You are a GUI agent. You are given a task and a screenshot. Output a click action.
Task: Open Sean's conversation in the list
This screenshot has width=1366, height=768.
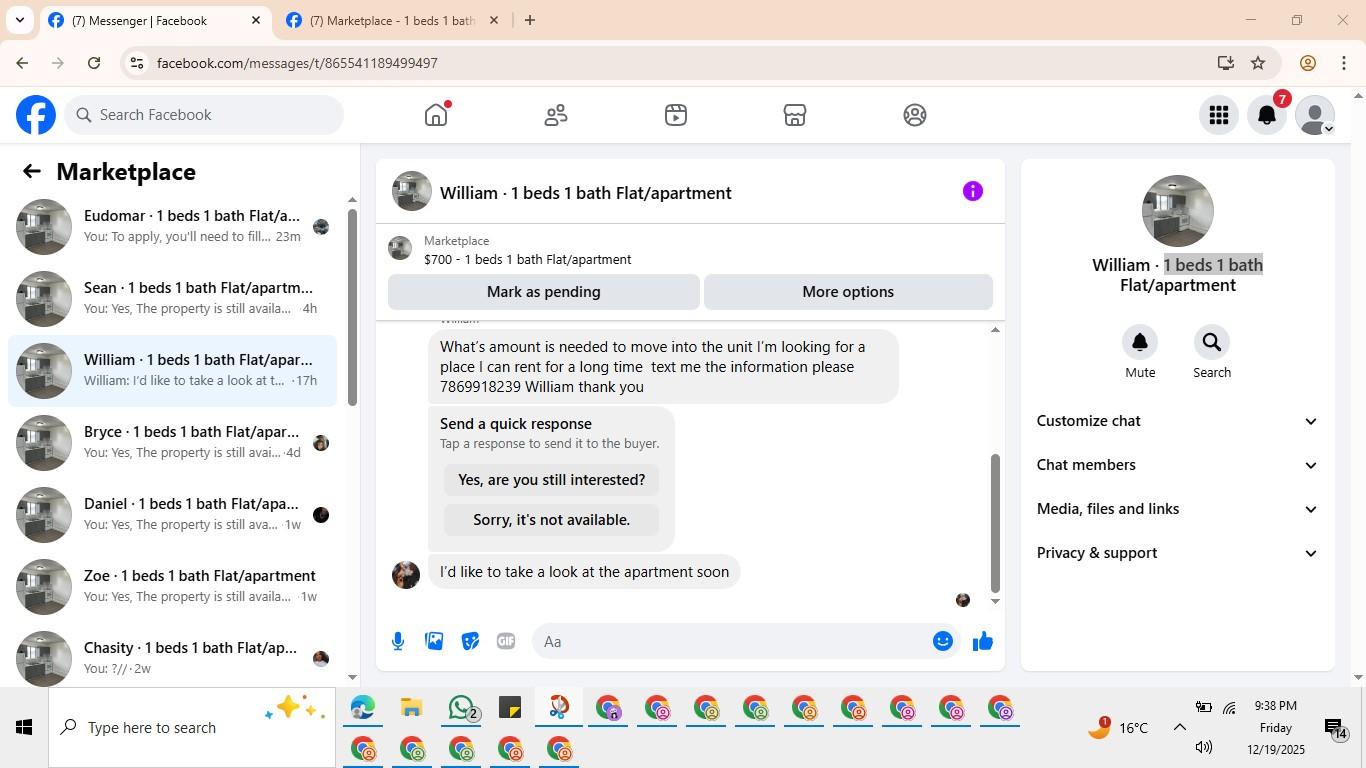[x=172, y=299]
